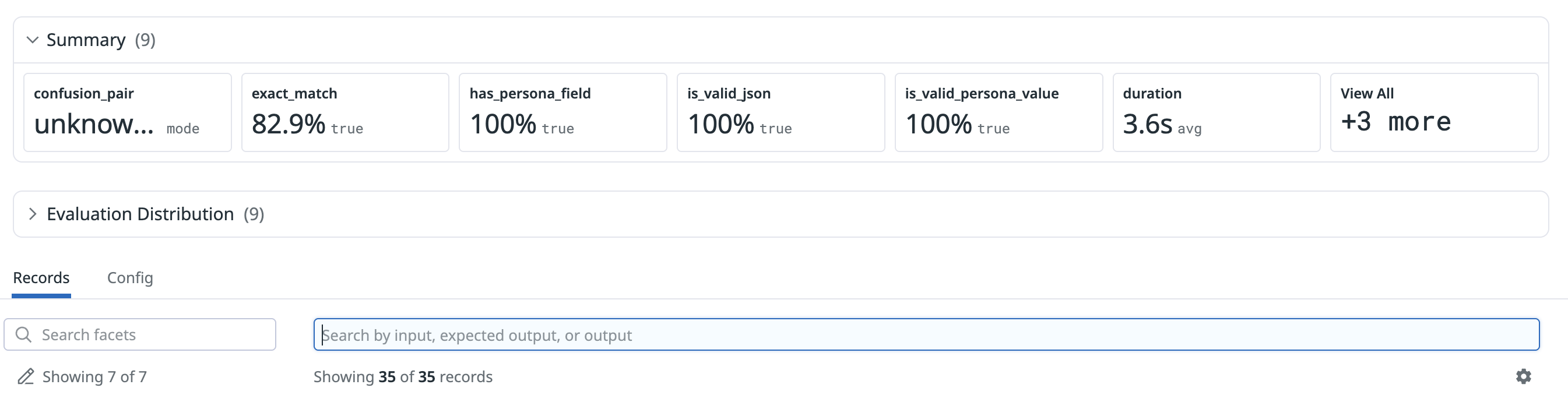Open the has_persona_field metric card

point(562,112)
